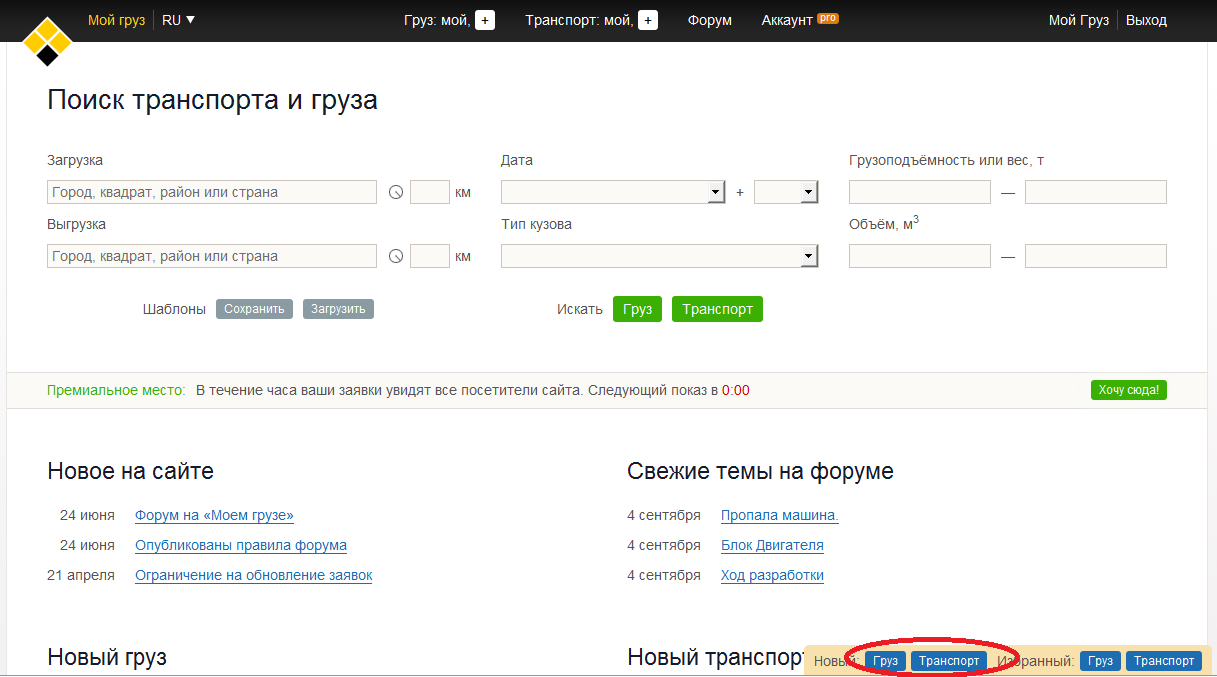This screenshot has width=1217, height=677.
Task: Click Груз button under Избранный
Action: [x=1100, y=661]
